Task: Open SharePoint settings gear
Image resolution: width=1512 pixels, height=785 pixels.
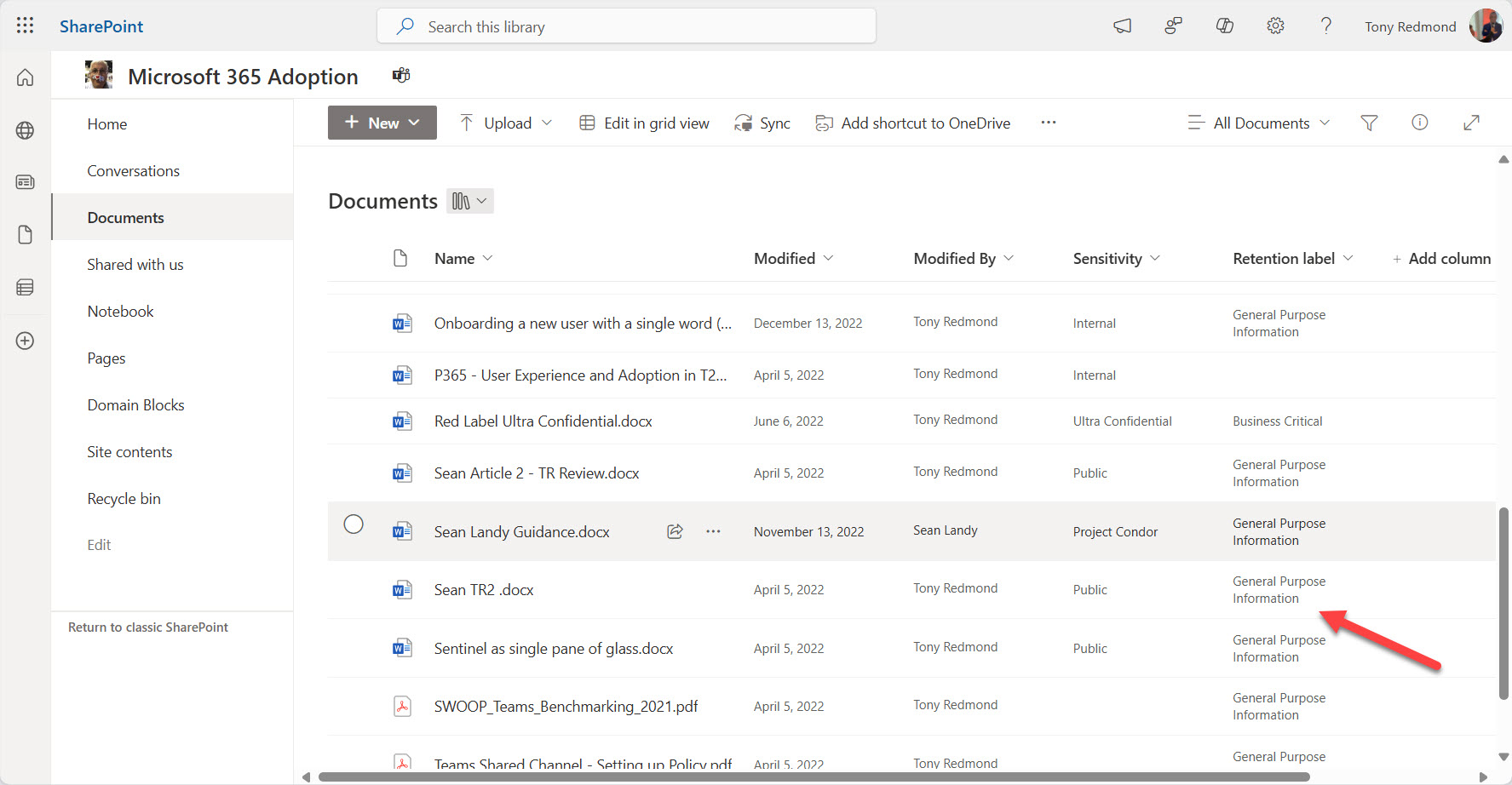Action: pos(1275,26)
